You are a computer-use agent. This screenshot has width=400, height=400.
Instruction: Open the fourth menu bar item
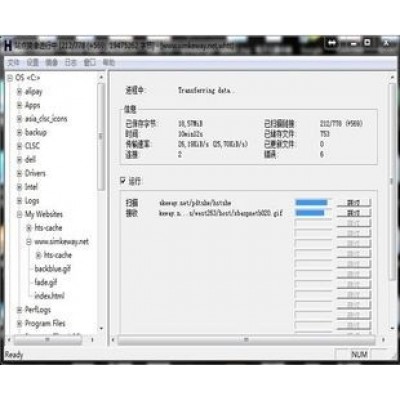click(71, 62)
